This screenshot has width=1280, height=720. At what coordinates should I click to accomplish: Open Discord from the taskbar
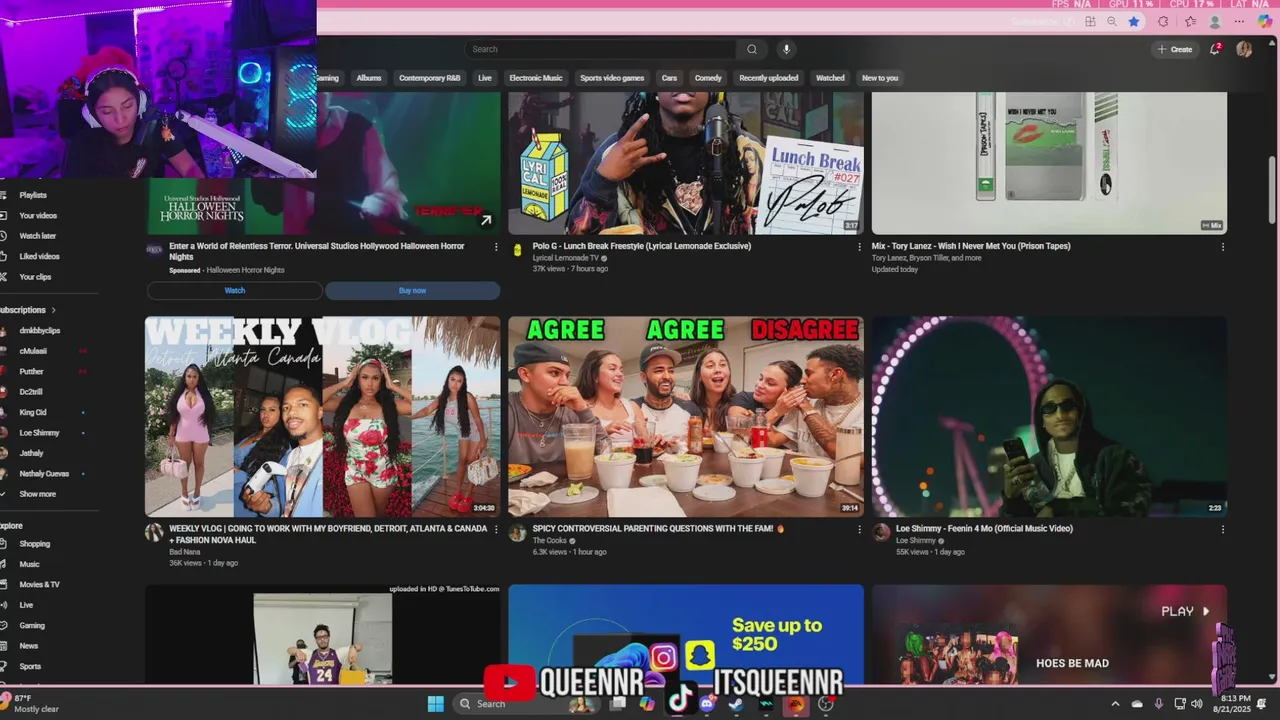click(x=708, y=704)
